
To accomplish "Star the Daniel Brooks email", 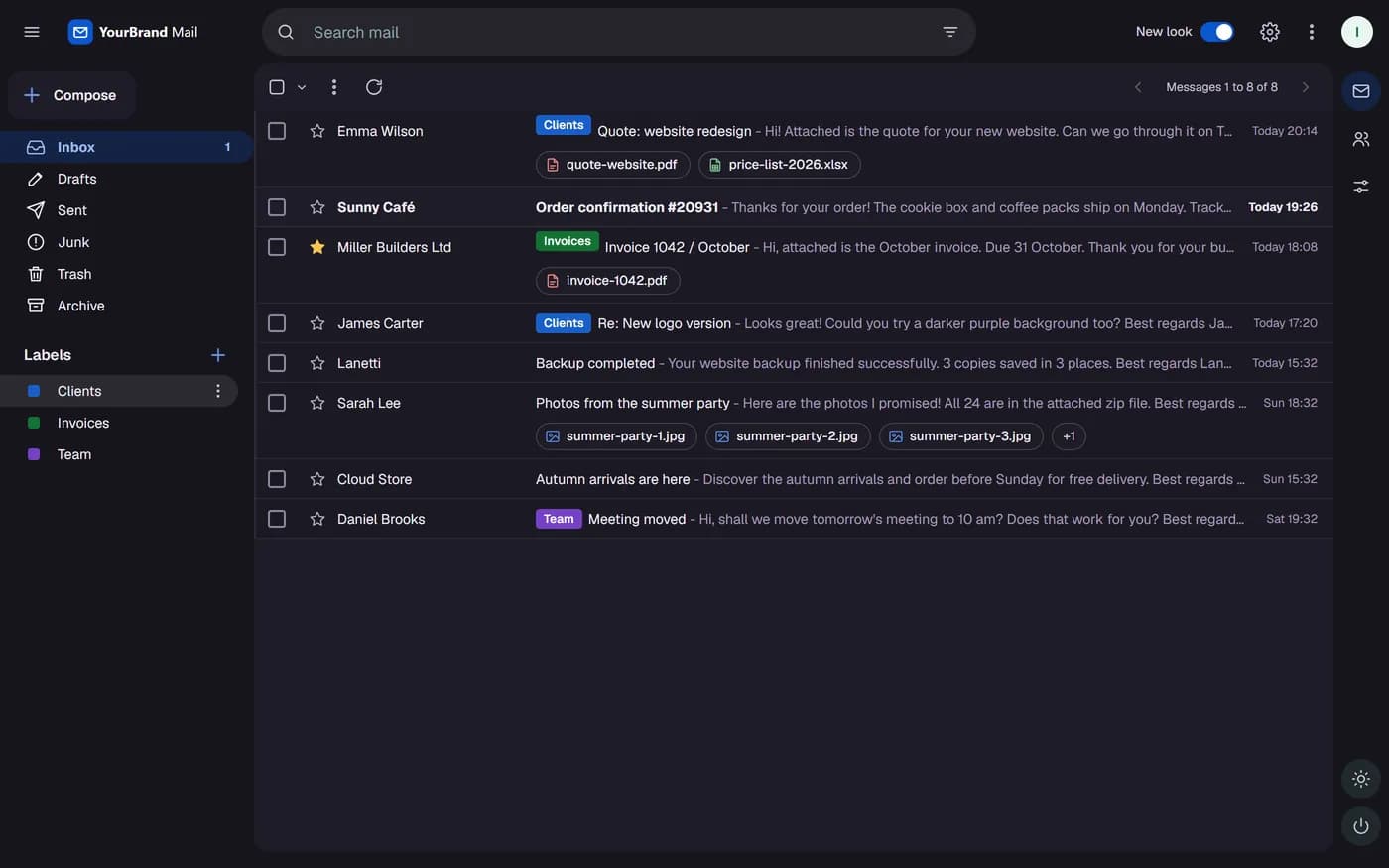I will tap(317, 519).
